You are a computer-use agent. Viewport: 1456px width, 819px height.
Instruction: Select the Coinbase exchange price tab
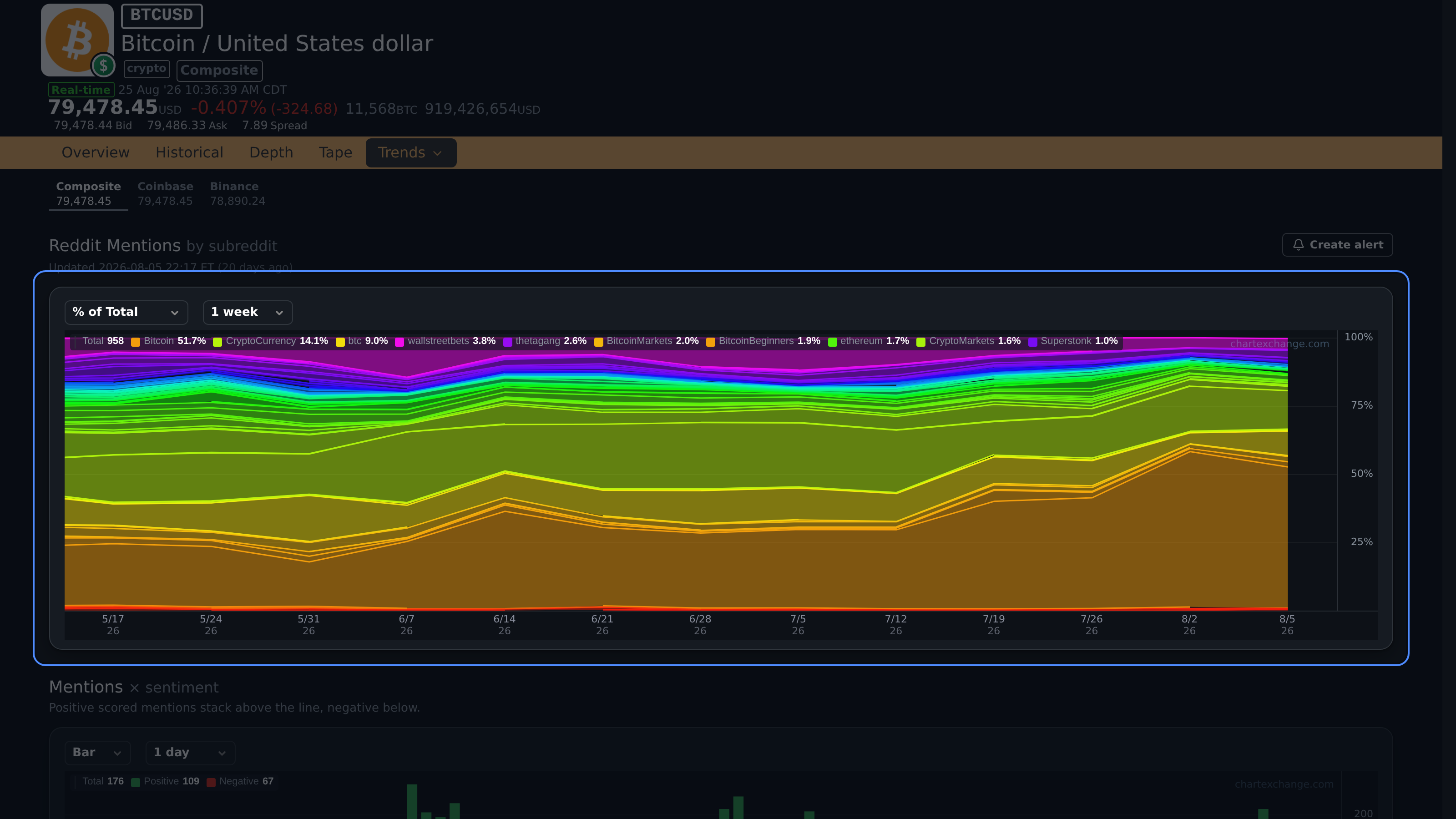[165, 194]
